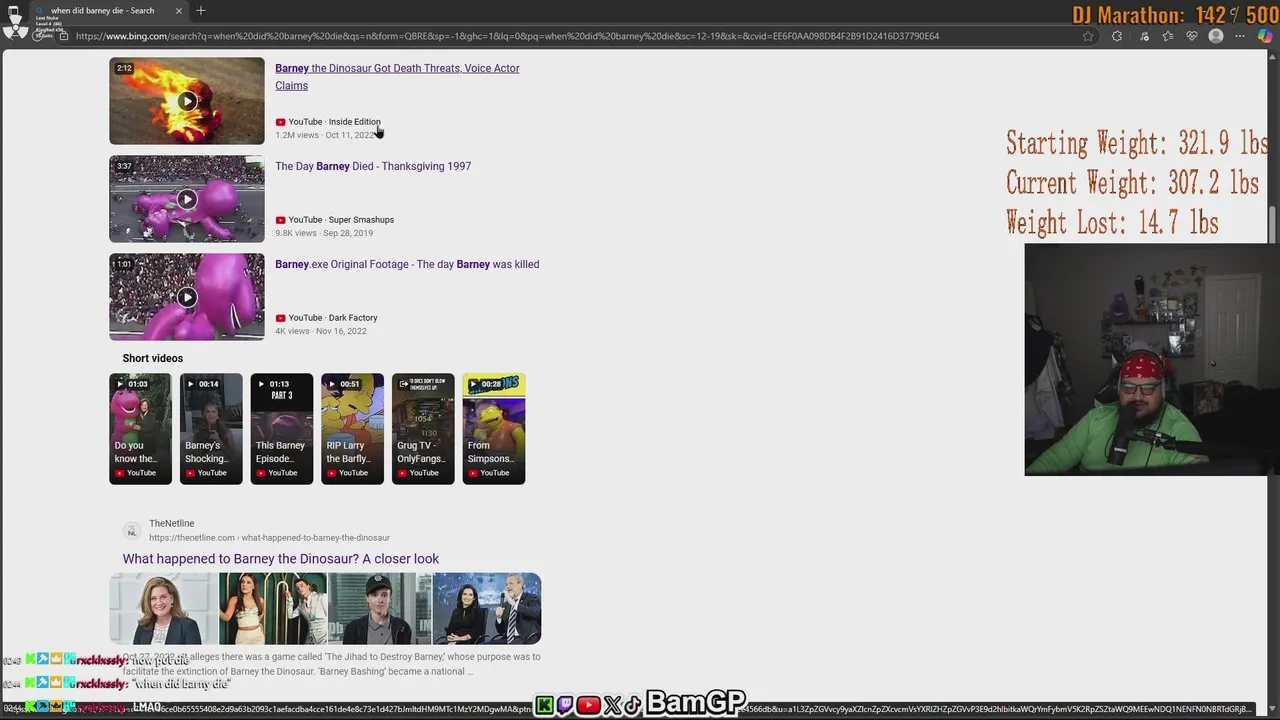Open the tab actions menu icon
This screenshot has width=1280, height=720.
pyautogui.click(x=13, y=11)
